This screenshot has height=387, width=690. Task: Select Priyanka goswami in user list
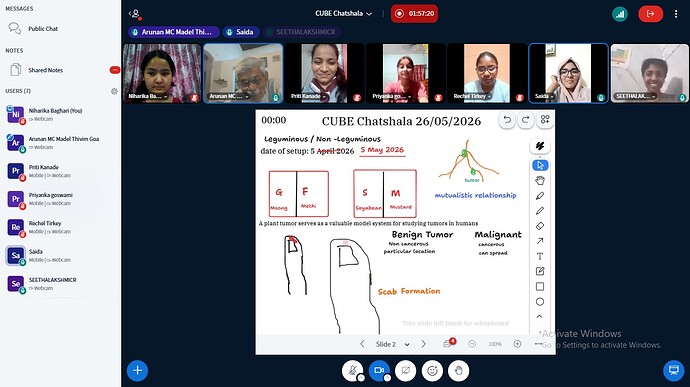pyautogui.click(x=61, y=199)
